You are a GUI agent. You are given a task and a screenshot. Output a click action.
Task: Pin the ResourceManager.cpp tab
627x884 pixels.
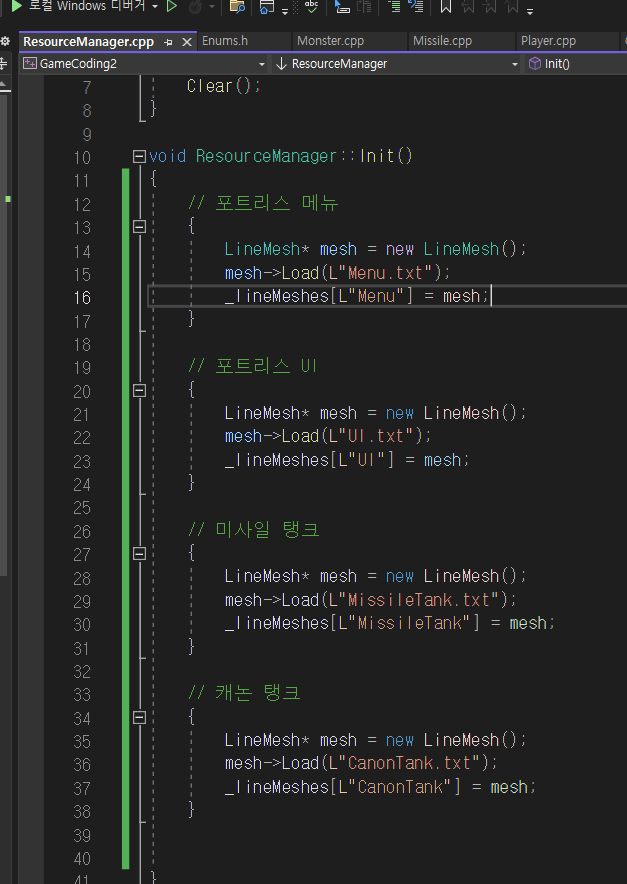tap(168, 42)
